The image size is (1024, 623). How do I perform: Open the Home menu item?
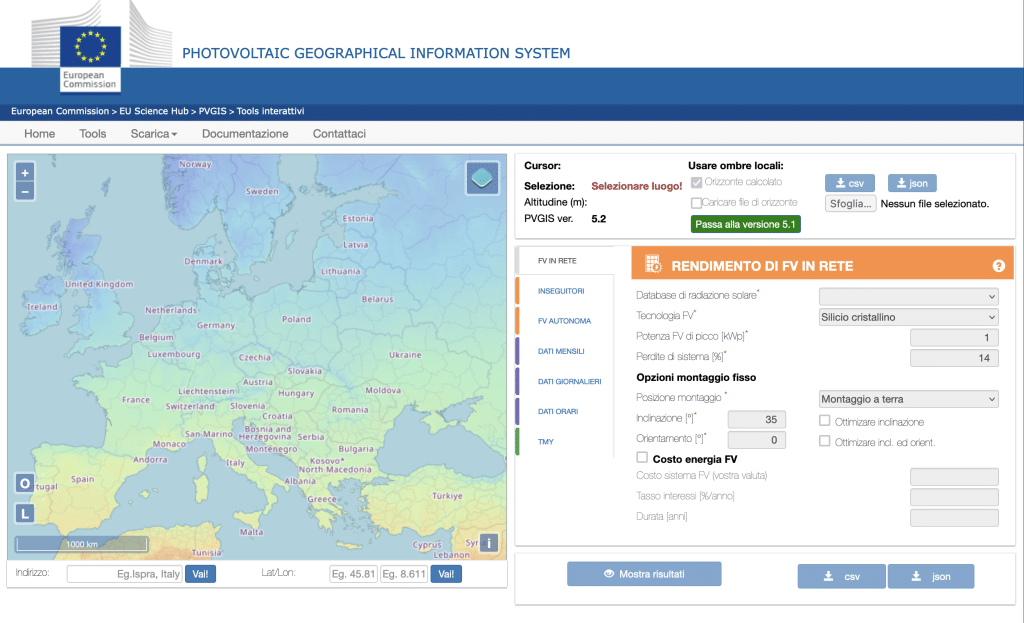[39, 134]
